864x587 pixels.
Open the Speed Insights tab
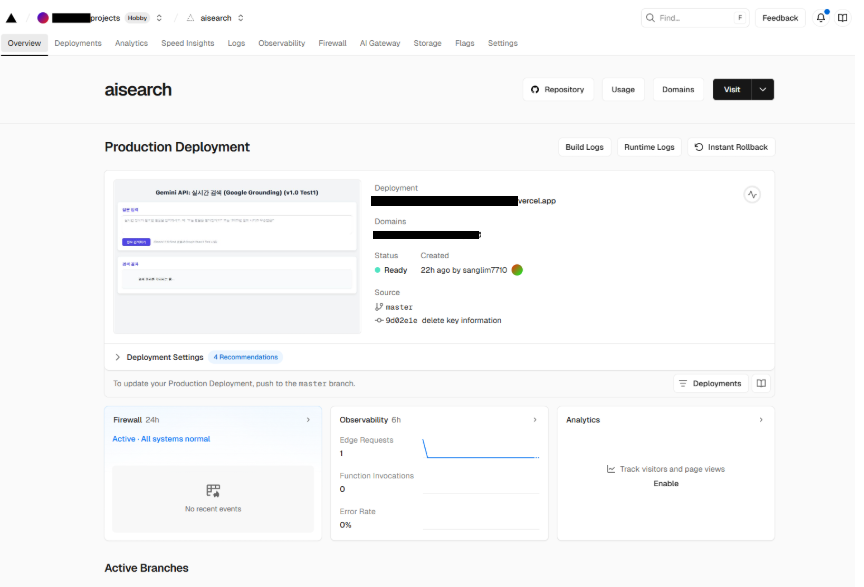click(x=187, y=43)
